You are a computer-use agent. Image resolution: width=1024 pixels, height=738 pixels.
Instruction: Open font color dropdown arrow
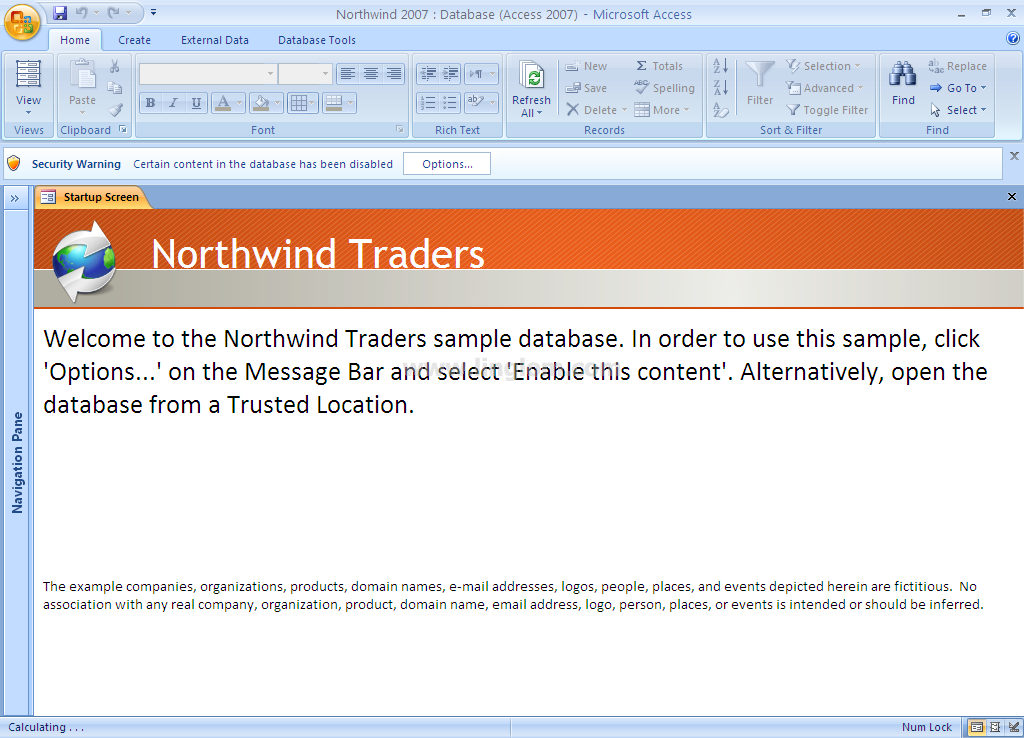(x=240, y=103)
